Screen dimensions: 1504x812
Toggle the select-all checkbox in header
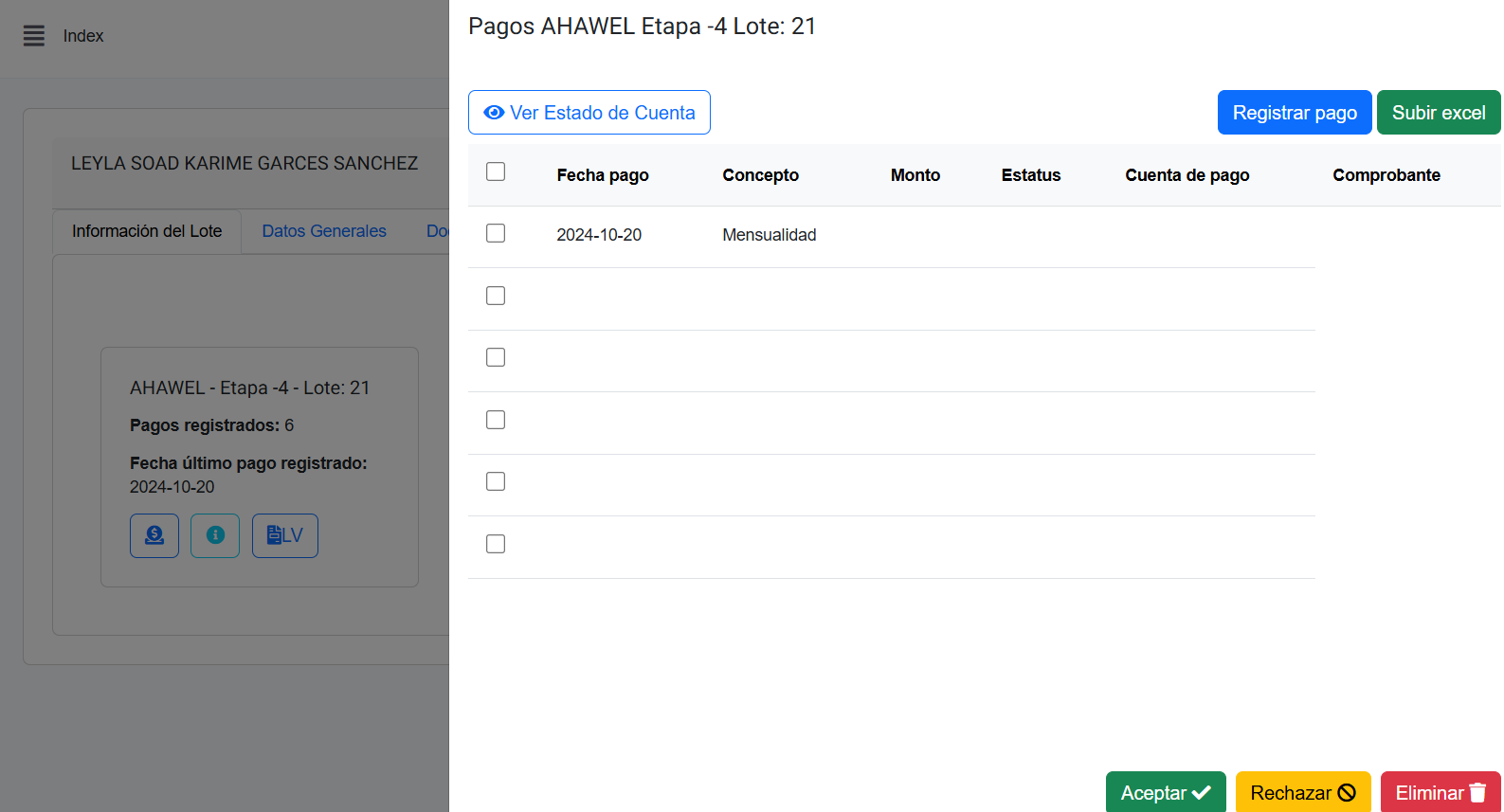[496, 171]
